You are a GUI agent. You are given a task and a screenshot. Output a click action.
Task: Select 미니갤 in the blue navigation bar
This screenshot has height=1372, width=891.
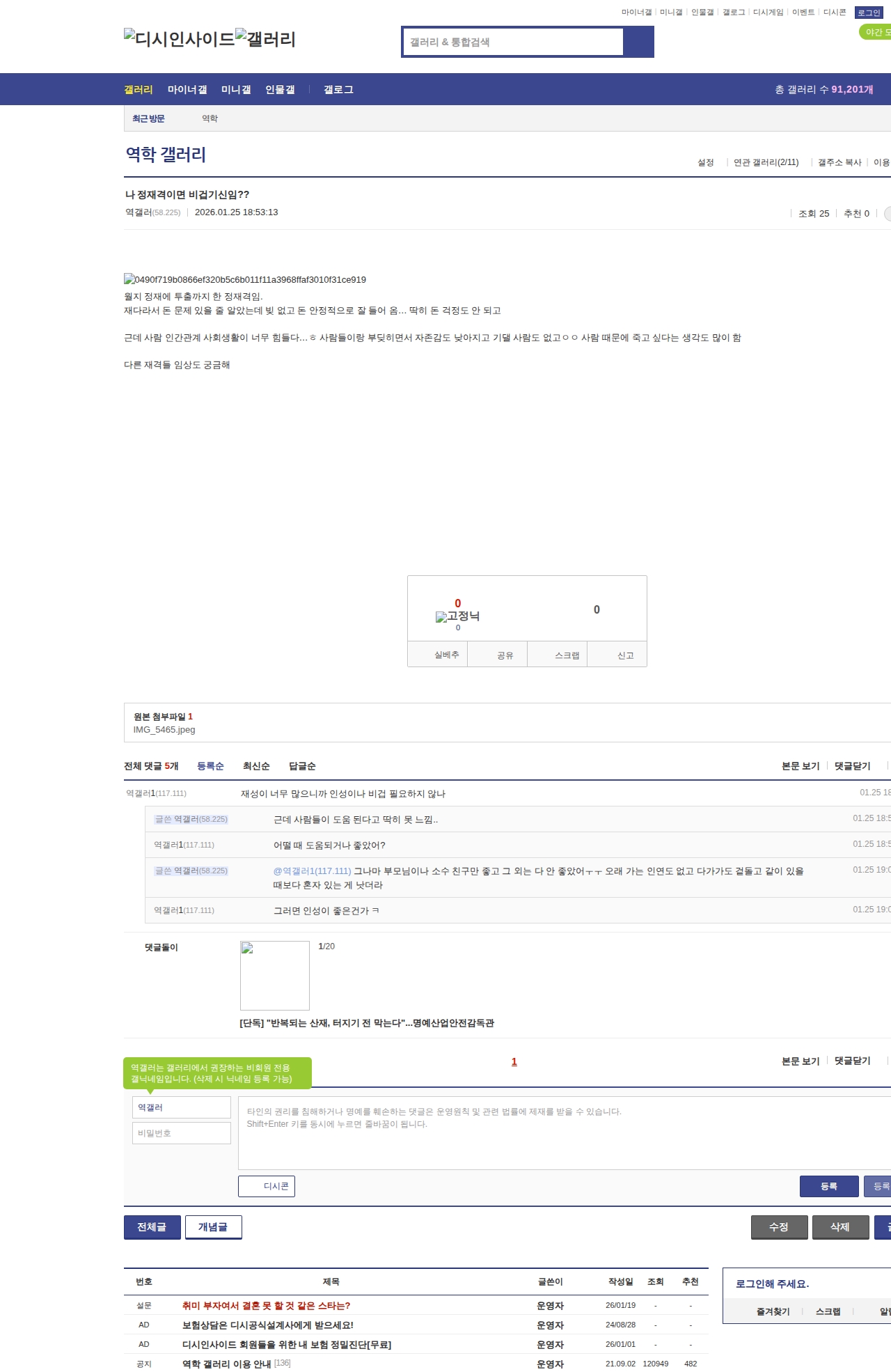click(x=236, y=90)
